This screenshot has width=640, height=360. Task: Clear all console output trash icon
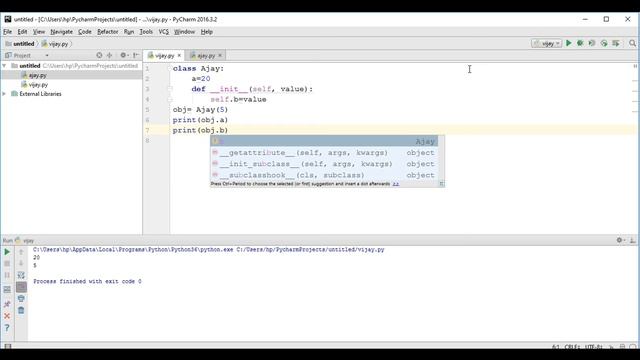tap(21, 311)
